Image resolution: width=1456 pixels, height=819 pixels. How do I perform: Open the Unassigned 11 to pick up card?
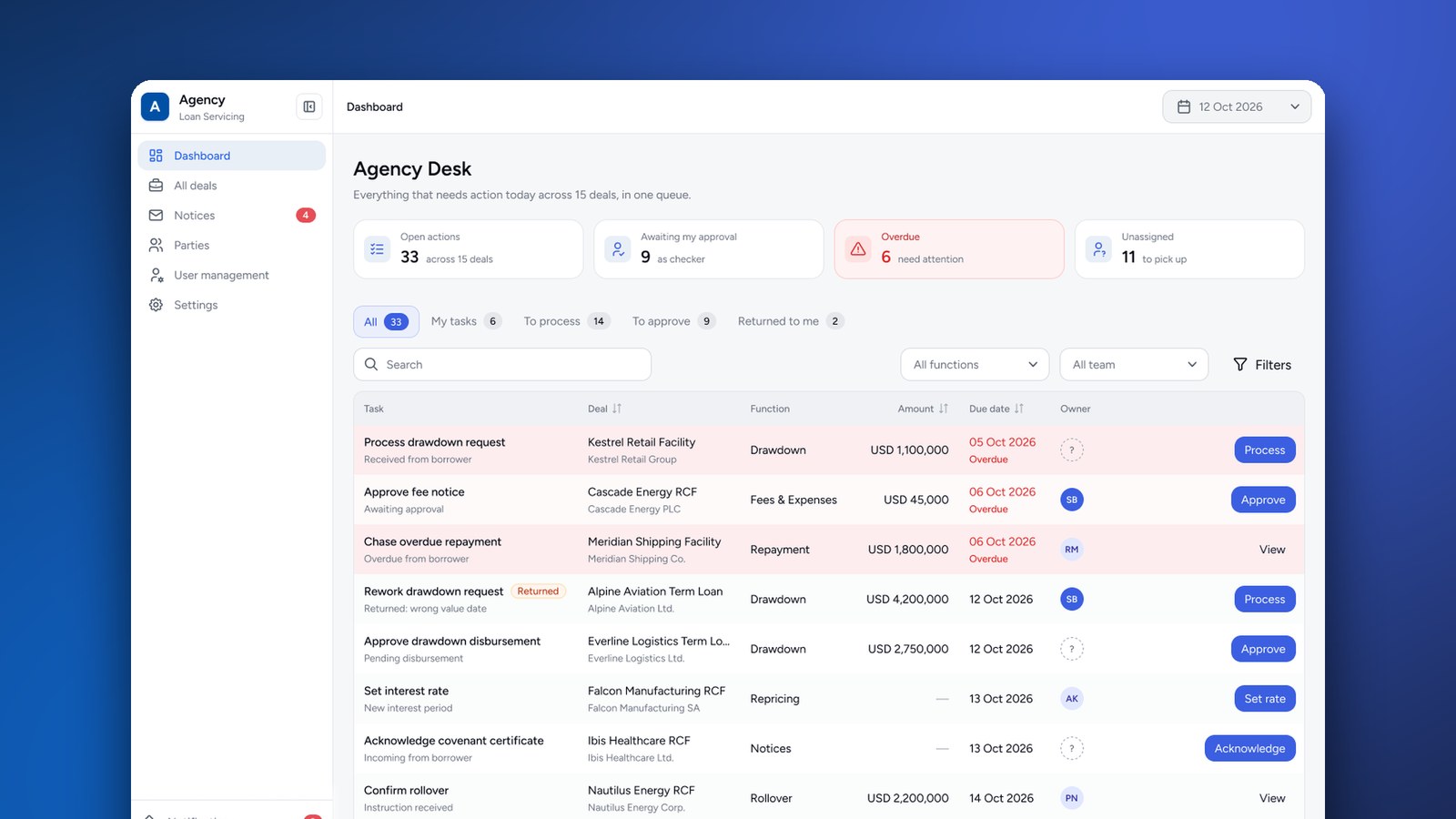tap(1189, 248)
